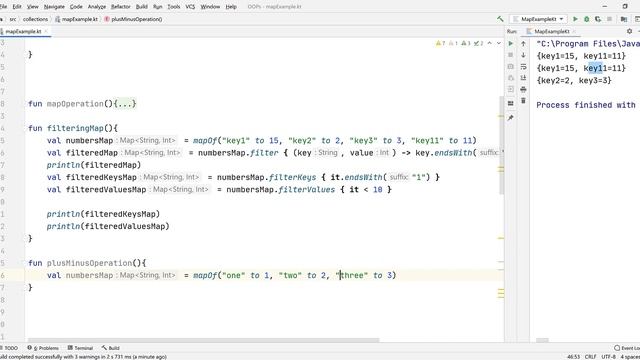Click the 46:53 cursor position in status bar
This screenshot has width=640, height=360.
[x=573, y=357]
